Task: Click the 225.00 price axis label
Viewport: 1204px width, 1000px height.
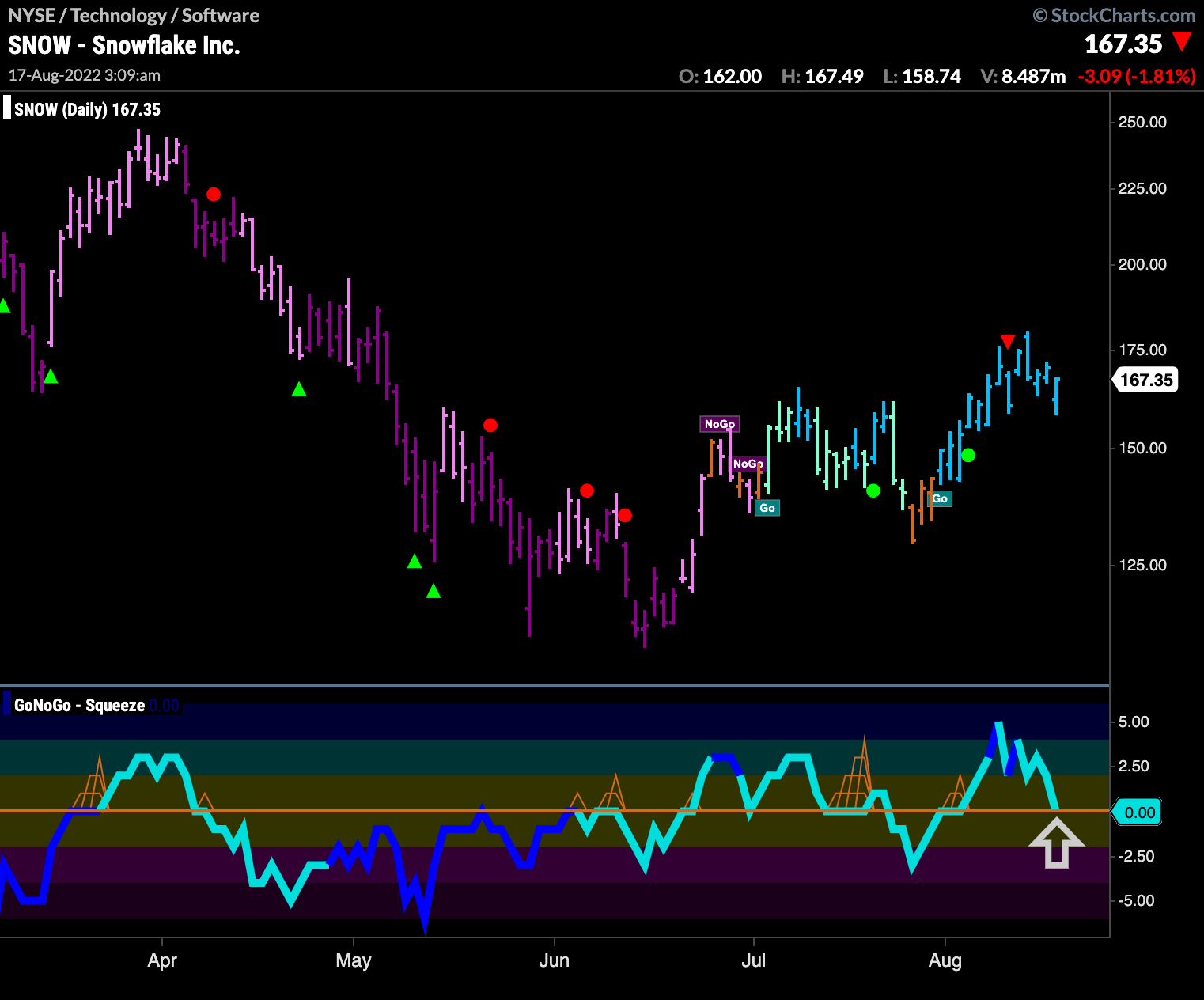Action: 1142,188
